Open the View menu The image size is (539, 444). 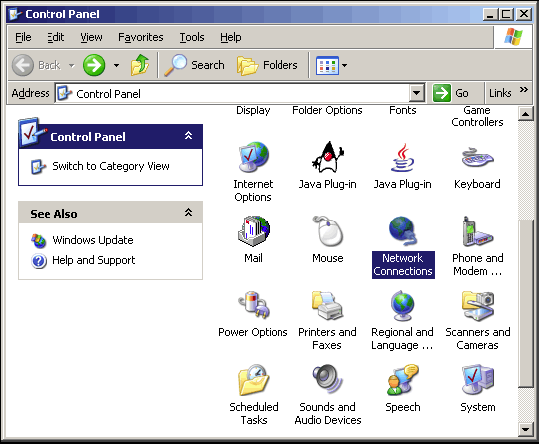click(91, 37)
